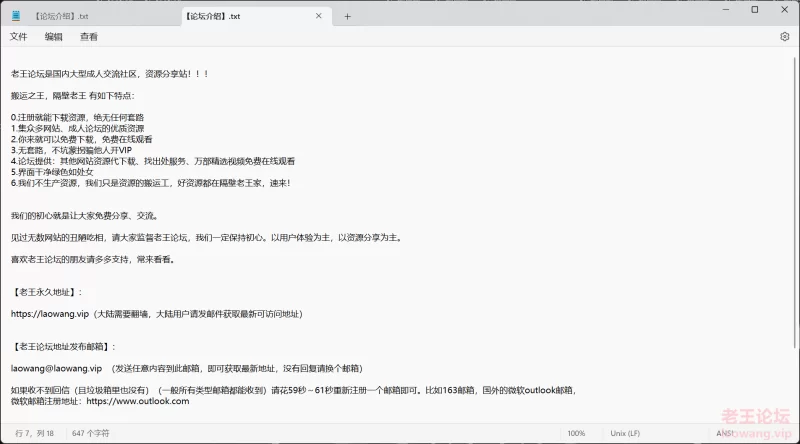Click the 行 7, 列 18 cursor position
The image size is (800, 444).
34,433
